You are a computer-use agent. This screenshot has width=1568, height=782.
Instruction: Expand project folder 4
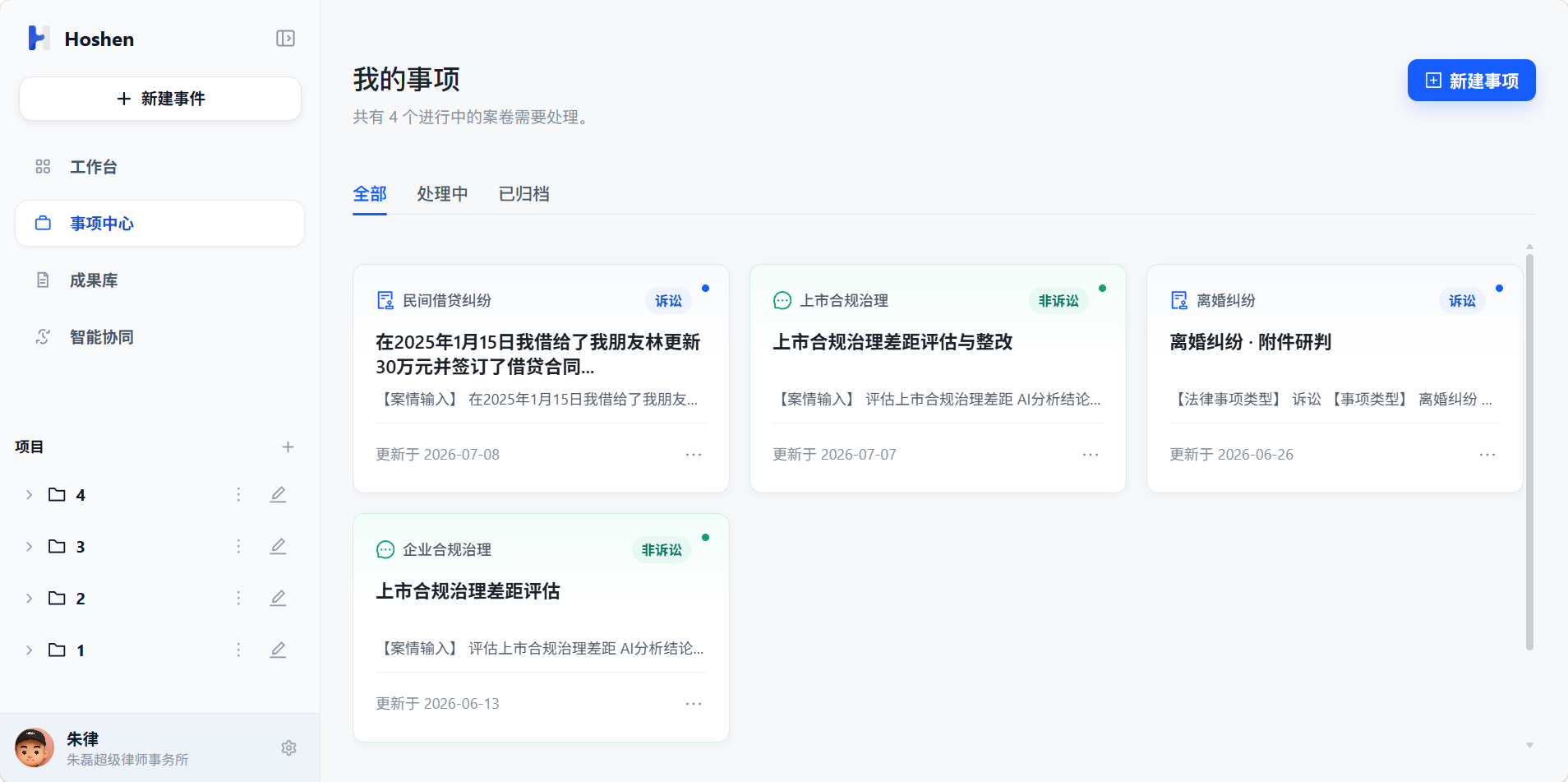click(x=29, y=495)
